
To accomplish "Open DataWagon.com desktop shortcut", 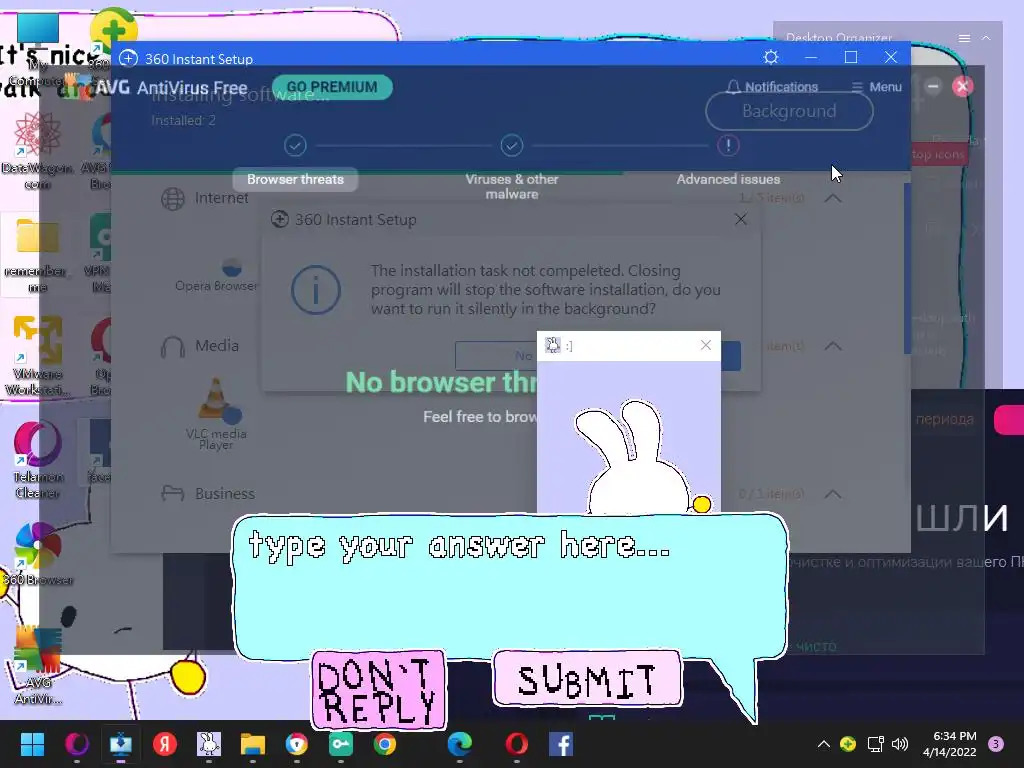I will [37, 150].
